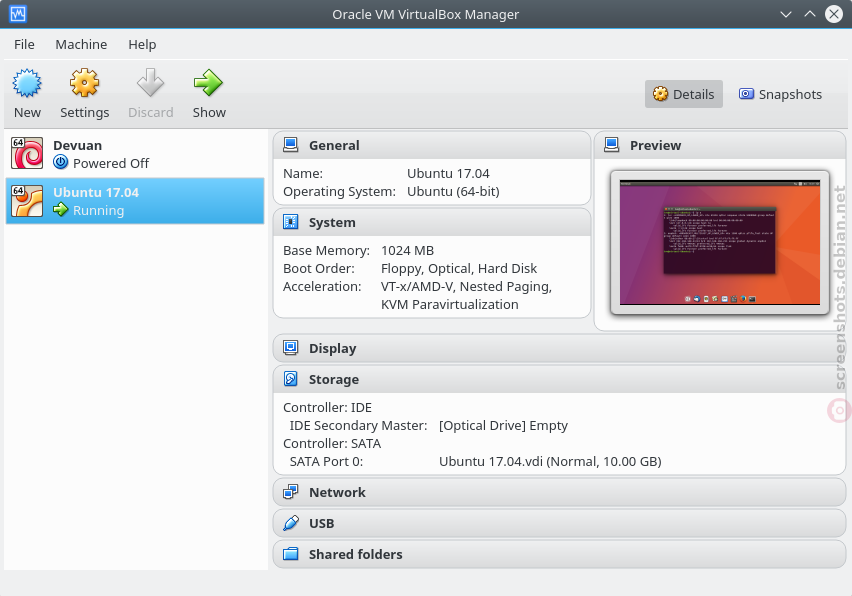Click the Discard arrow toolbar icon
The height and width of the screenshot is (596, 852).
tap(150, 83)
